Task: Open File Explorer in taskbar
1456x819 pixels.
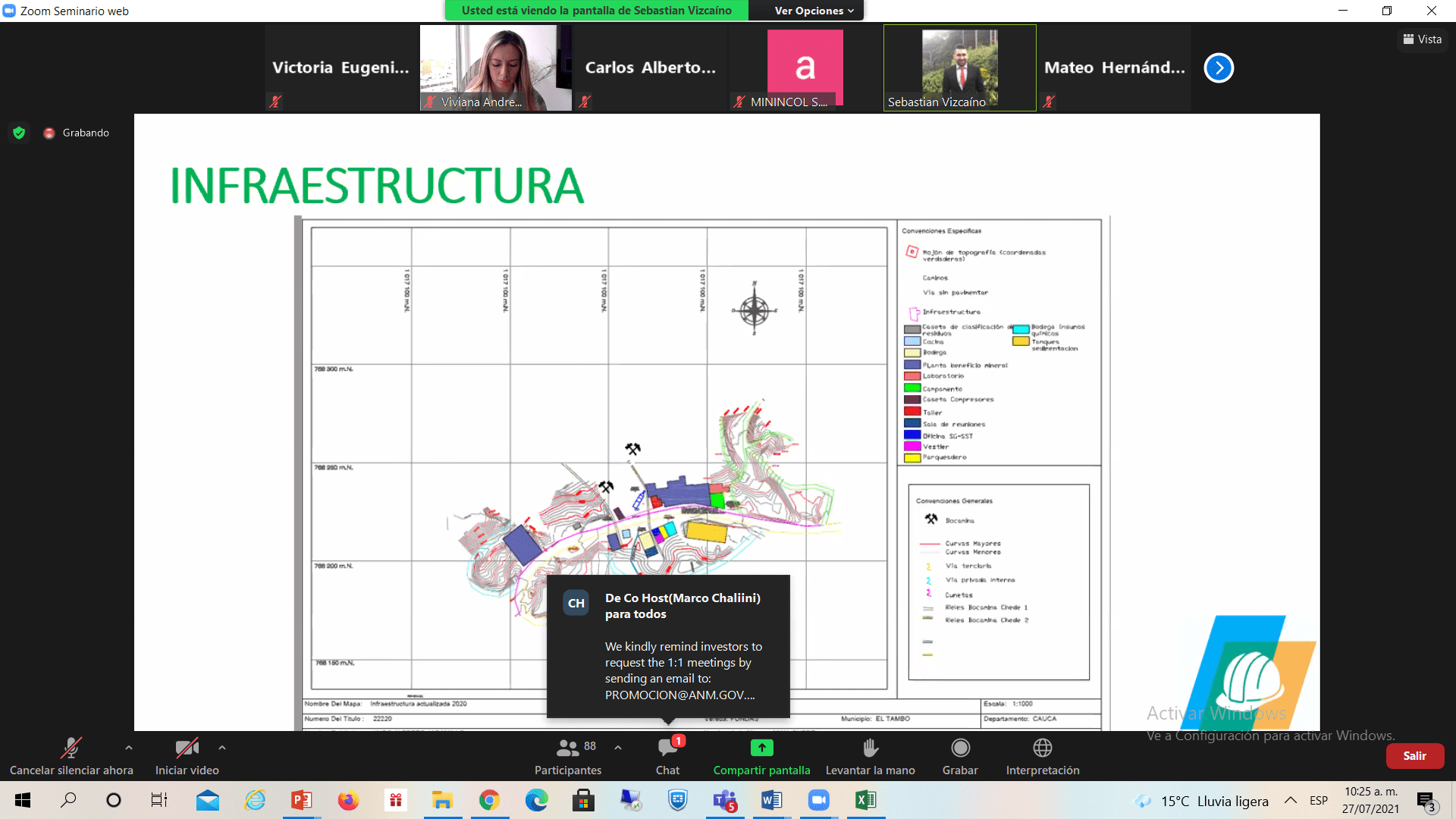Action: [442, 800]
